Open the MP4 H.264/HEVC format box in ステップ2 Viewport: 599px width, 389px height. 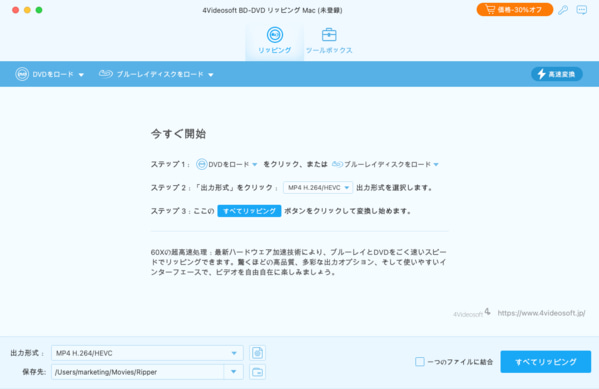pyautogui.click(x=318, y=188)
